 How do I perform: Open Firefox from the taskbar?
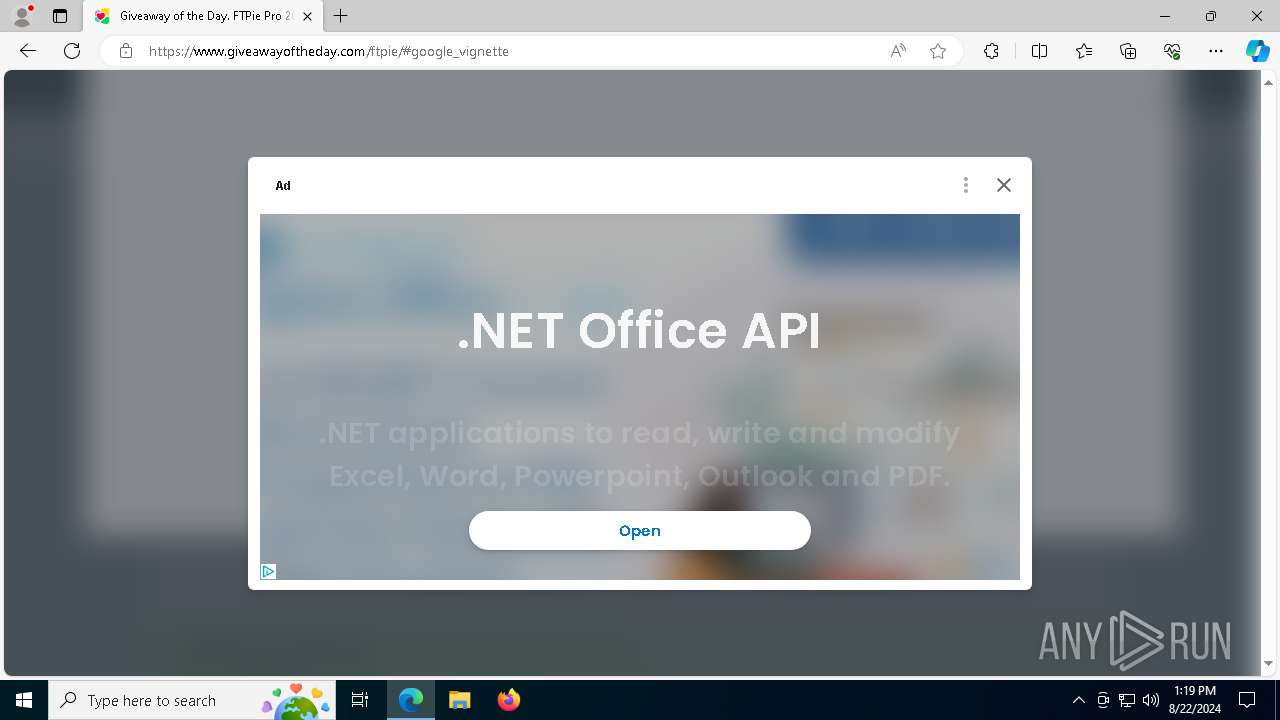508,700
